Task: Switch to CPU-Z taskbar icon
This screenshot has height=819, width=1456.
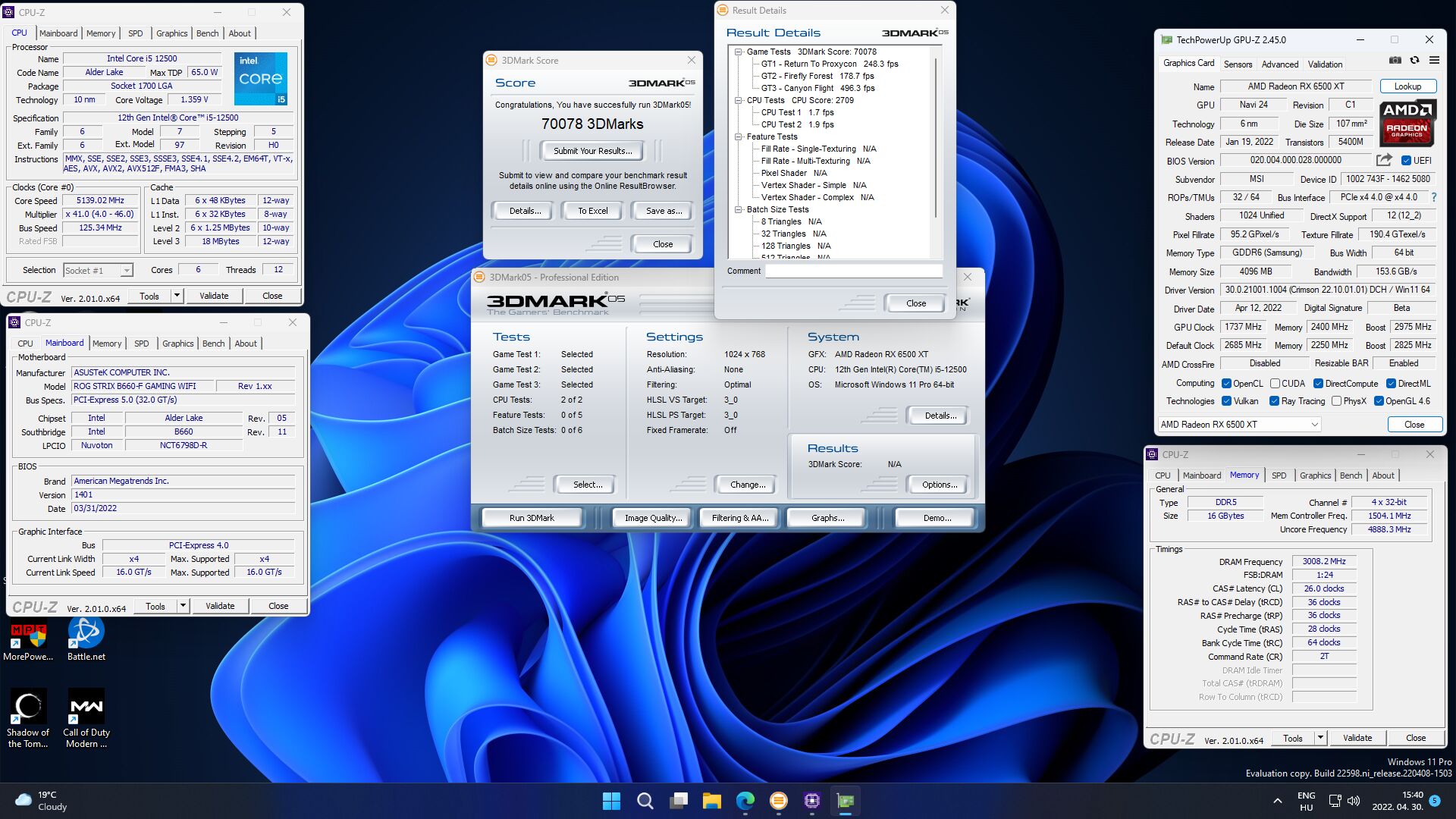Action: 812,801
